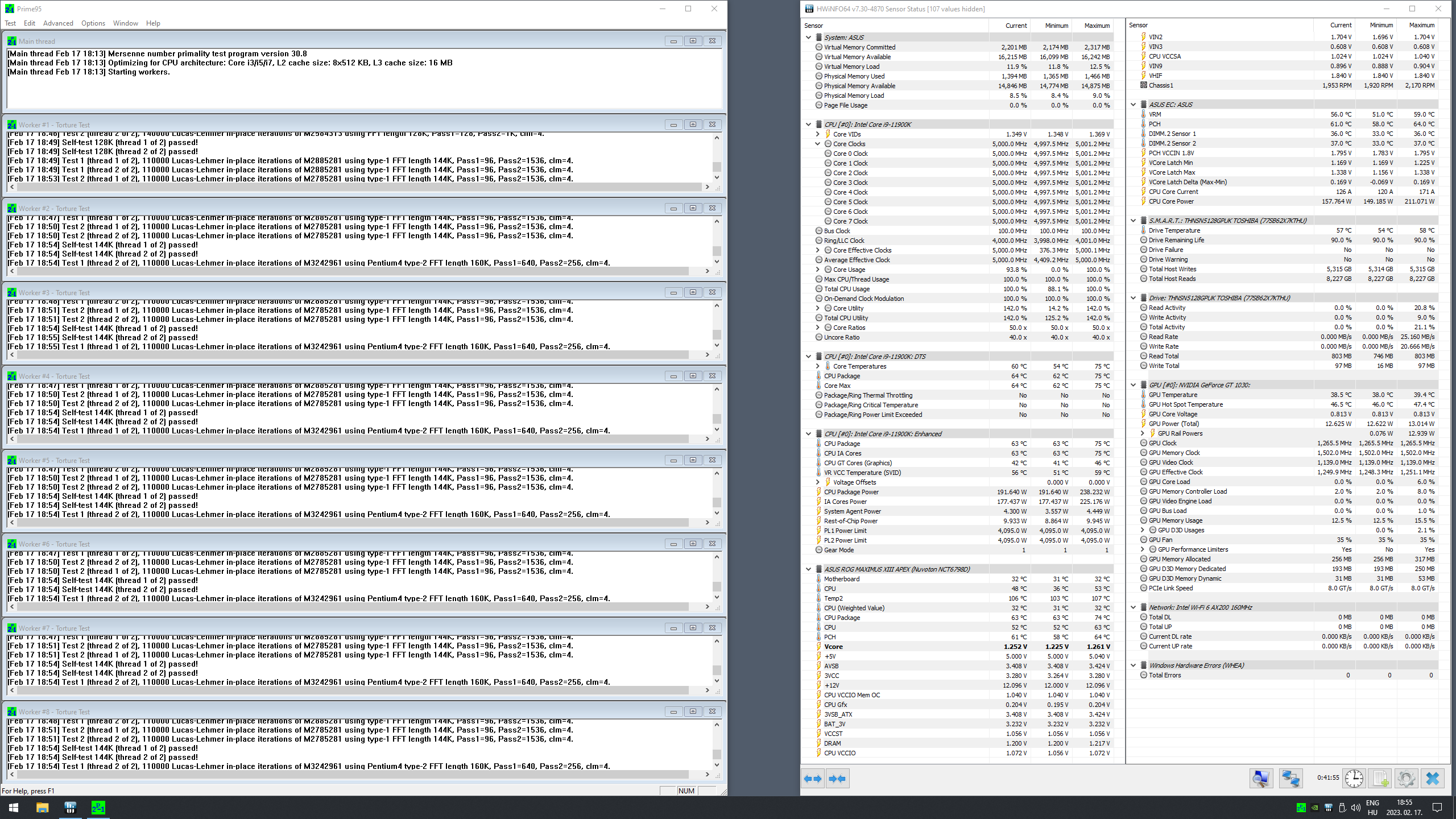Click Worker #2 horizontal scrollbar right arrow

[707, 271]
